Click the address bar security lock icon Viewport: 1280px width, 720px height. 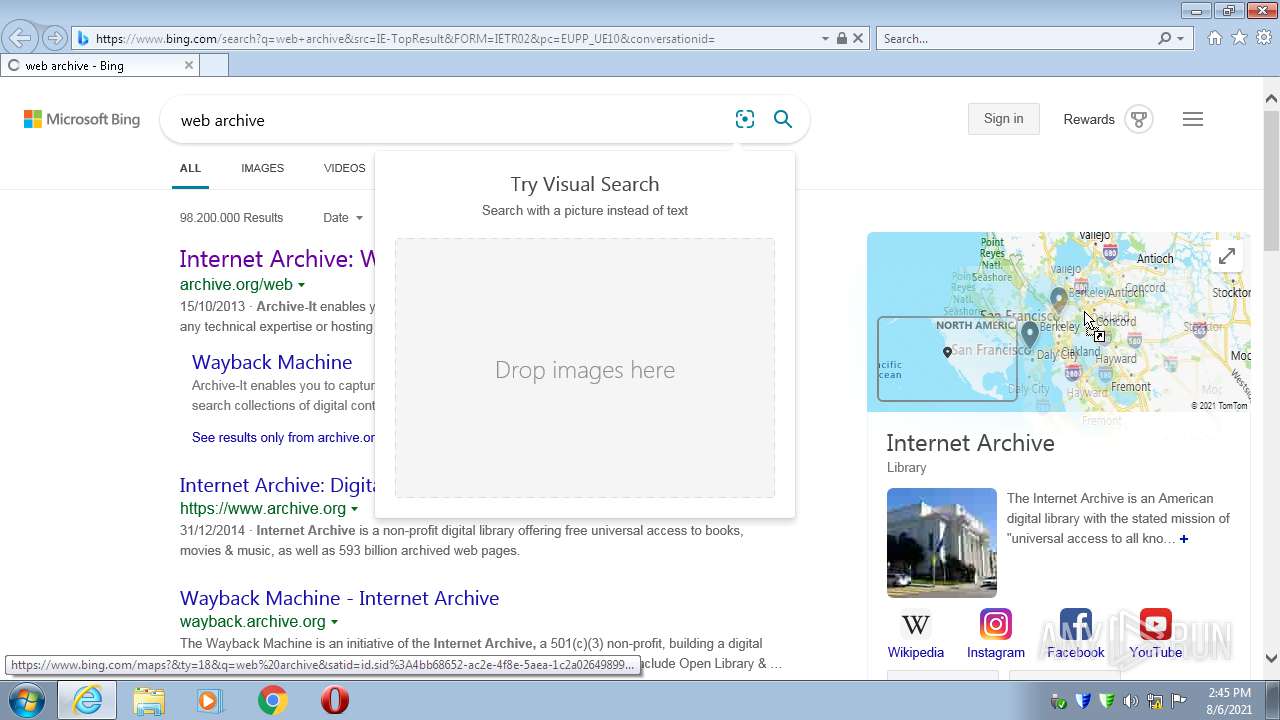(x=842, y=38)
